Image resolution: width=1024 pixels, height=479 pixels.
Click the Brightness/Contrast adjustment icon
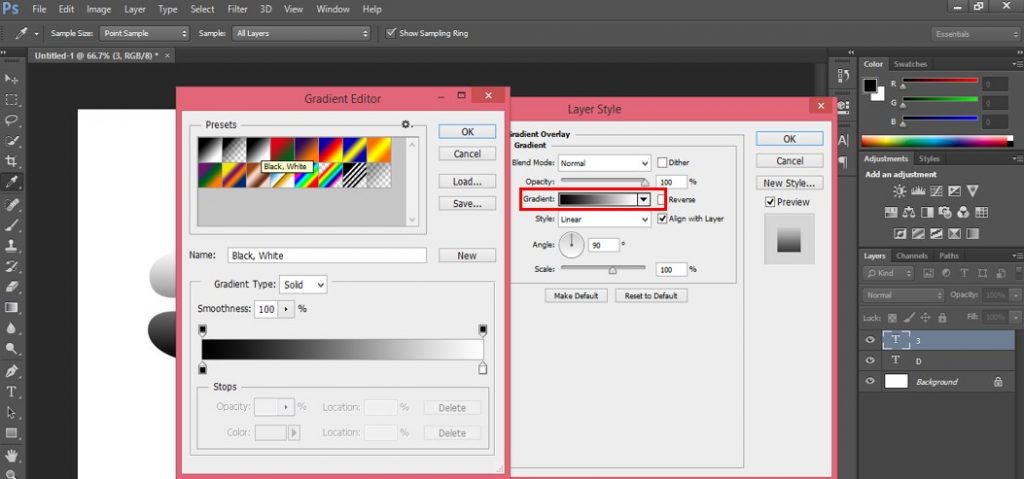899,191
